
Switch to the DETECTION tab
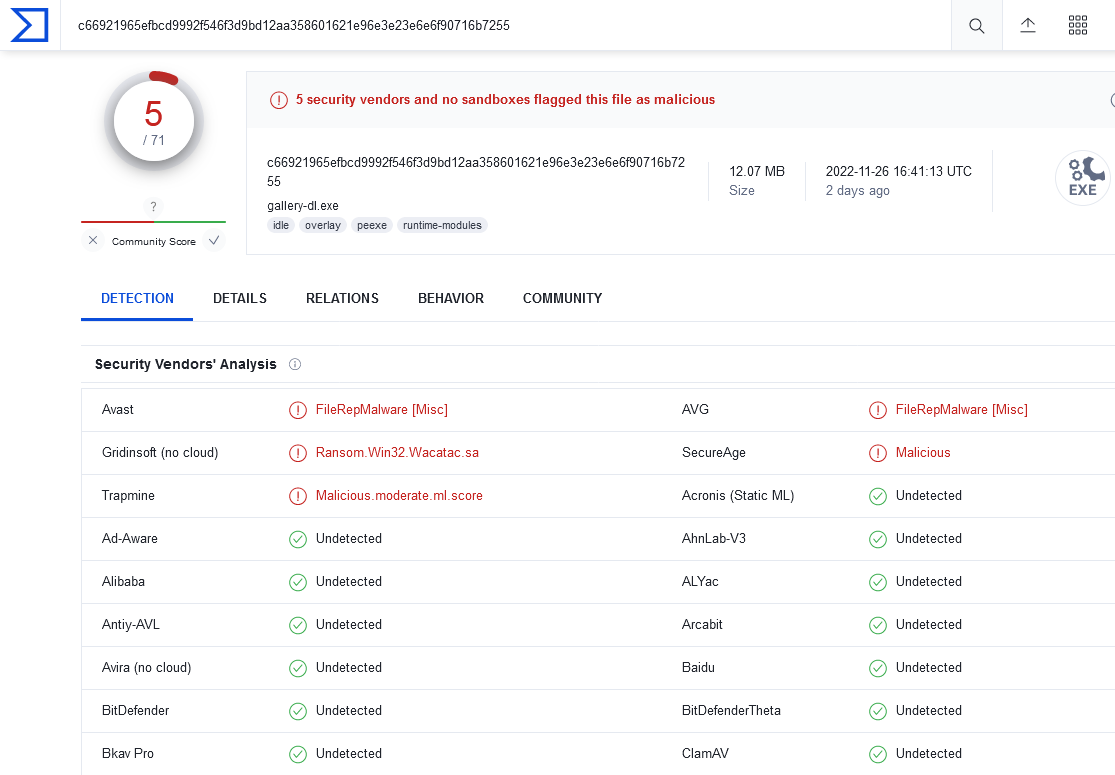pyautogui.click(x=137, y=299)
